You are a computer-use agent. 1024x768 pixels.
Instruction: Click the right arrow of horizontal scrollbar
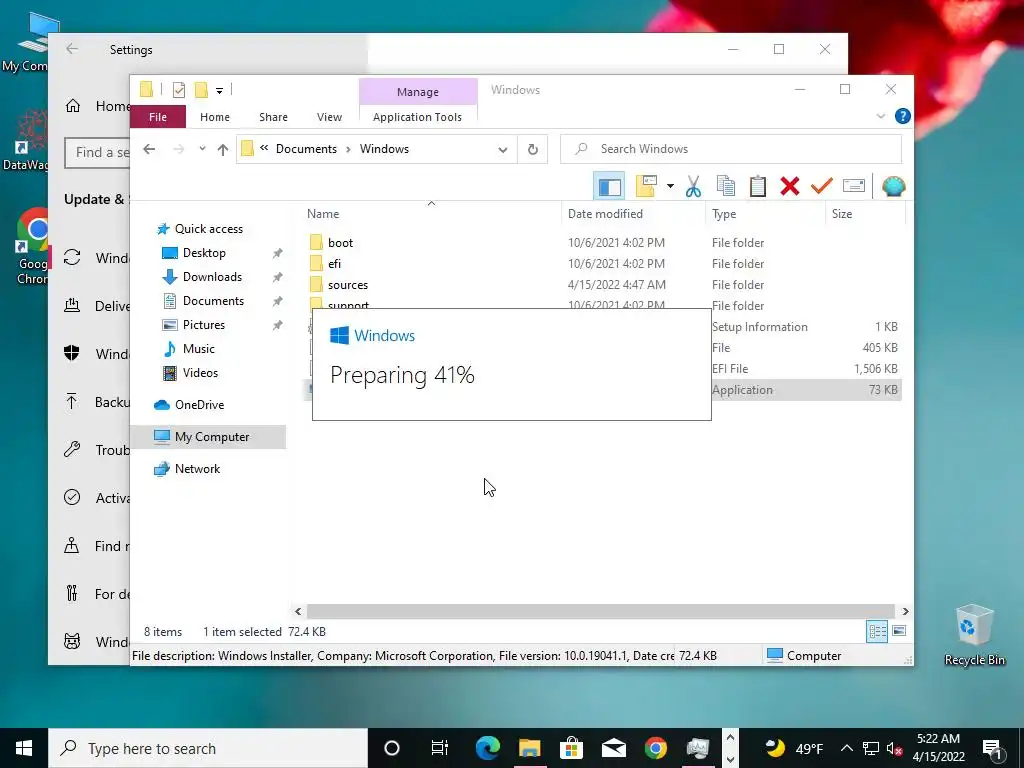point(905,611)
